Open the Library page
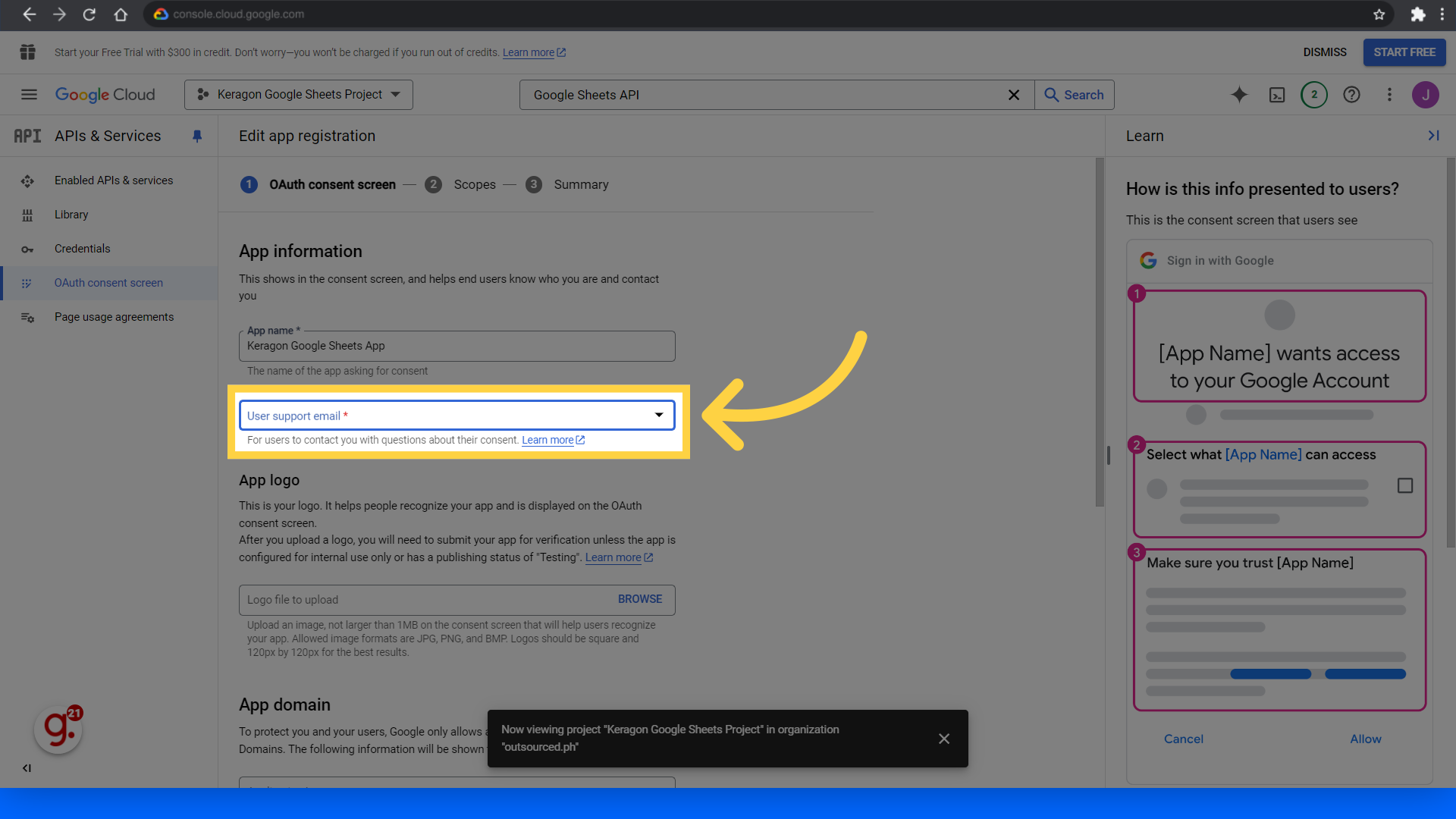The height and width of the screenshot is (819, 1456). [109, 215]
